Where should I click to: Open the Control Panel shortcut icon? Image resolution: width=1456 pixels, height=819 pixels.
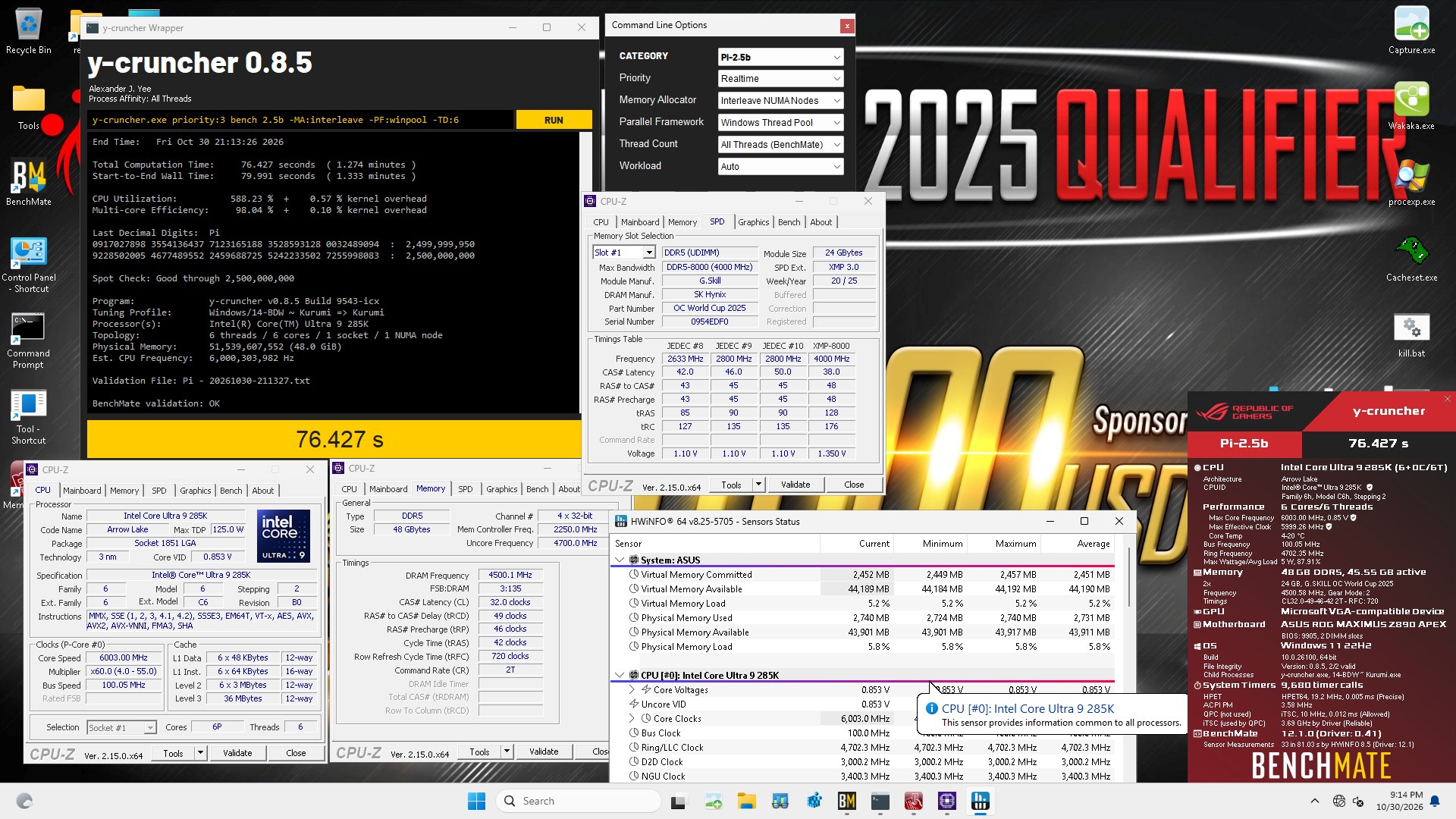[28, 265]
